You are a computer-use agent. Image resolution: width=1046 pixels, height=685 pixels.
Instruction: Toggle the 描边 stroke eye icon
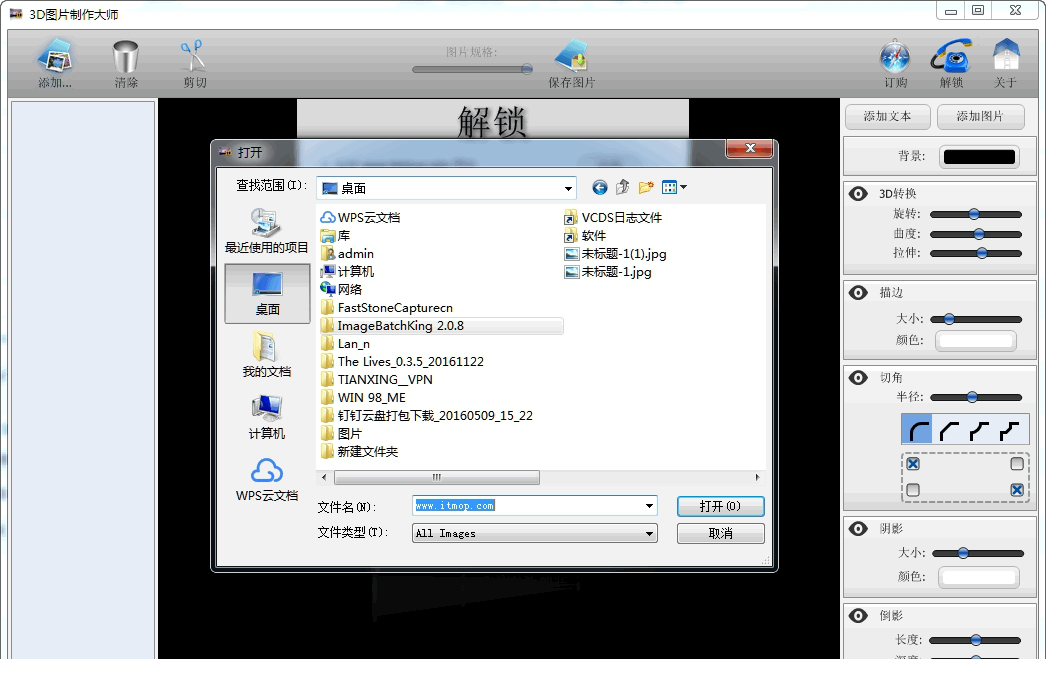click(x=858, y=292)
